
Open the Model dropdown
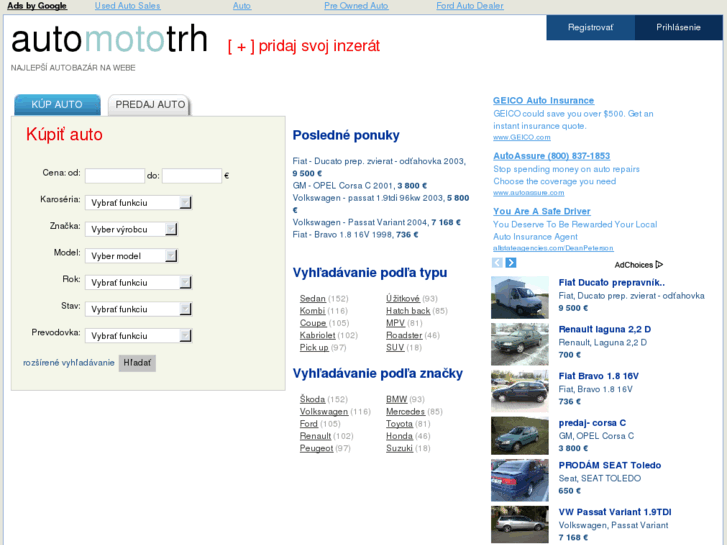pos(131,256)
